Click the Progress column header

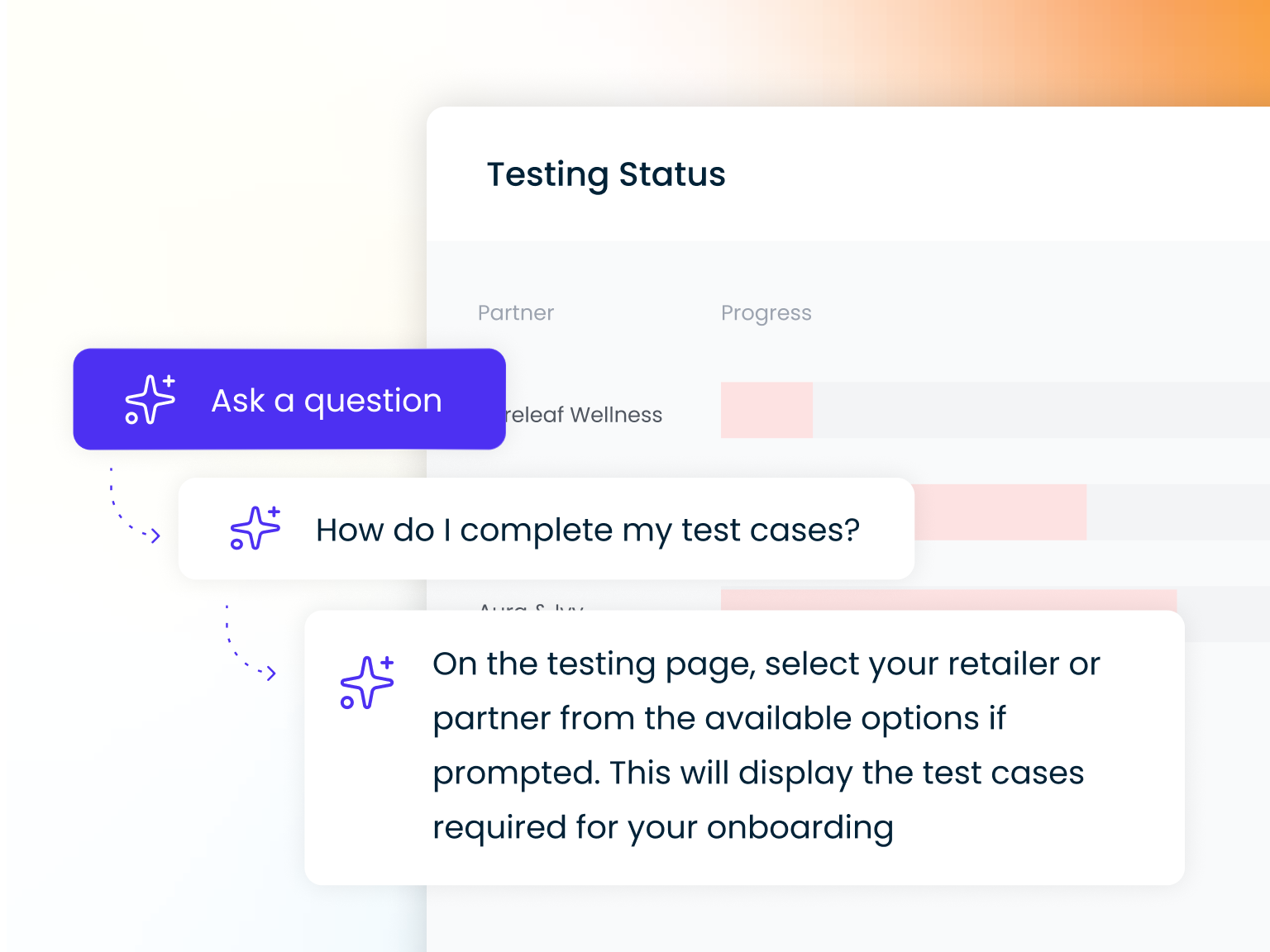766,313
